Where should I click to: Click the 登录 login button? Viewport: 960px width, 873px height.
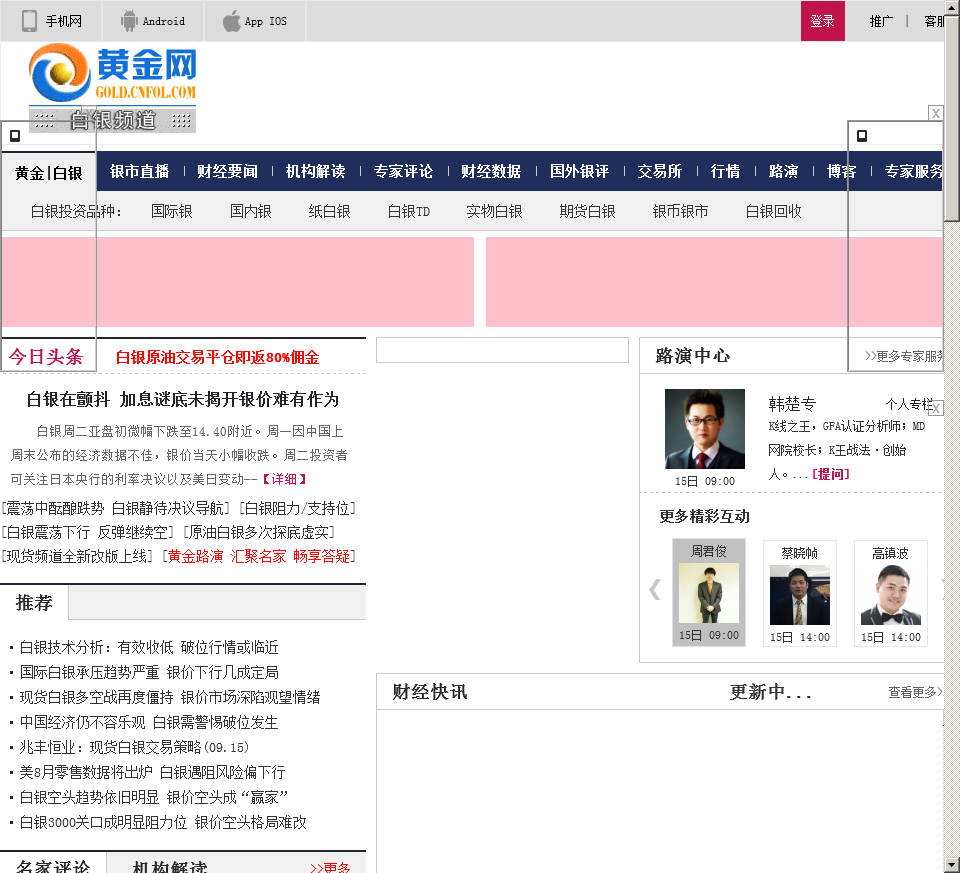pyautogui.click(x=822, y=21)
